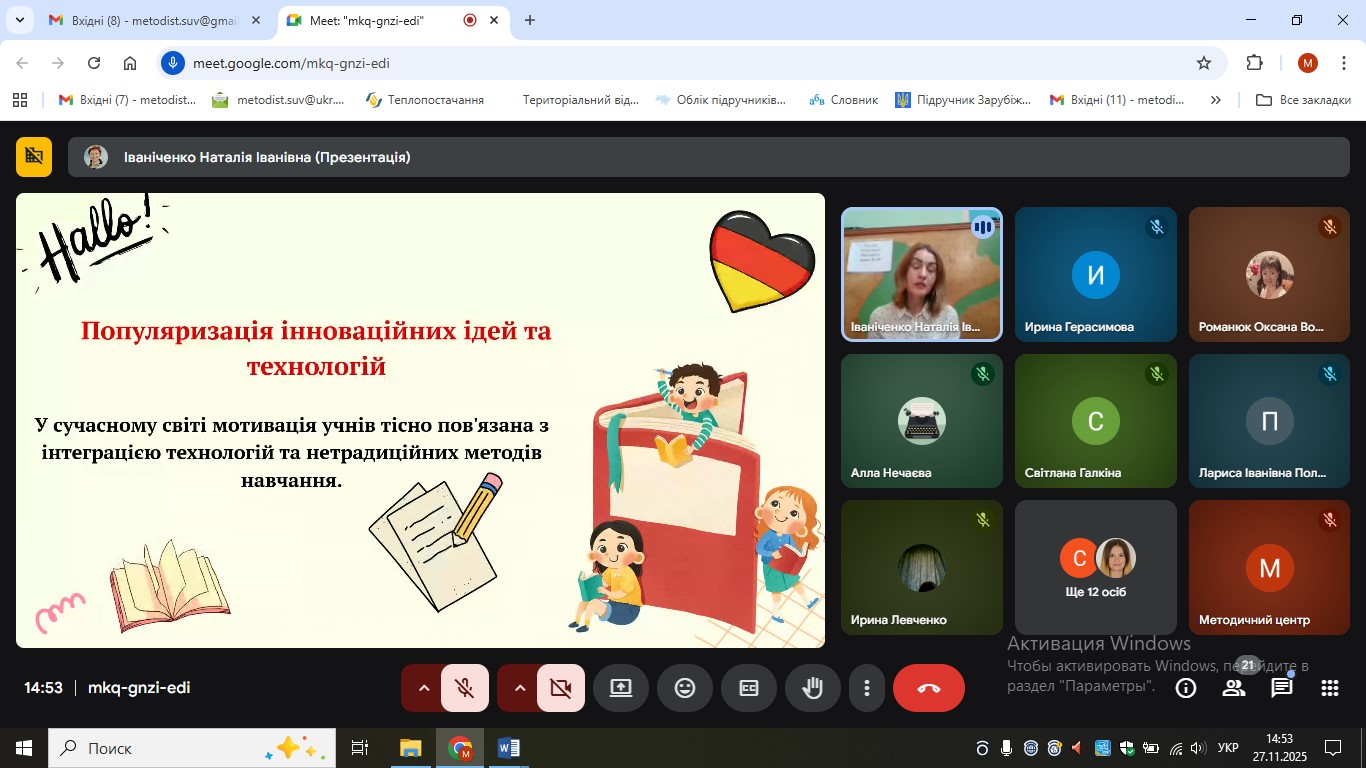Open the emoji reactions button
Screen dimensions: 1366x768
point(685,688)
